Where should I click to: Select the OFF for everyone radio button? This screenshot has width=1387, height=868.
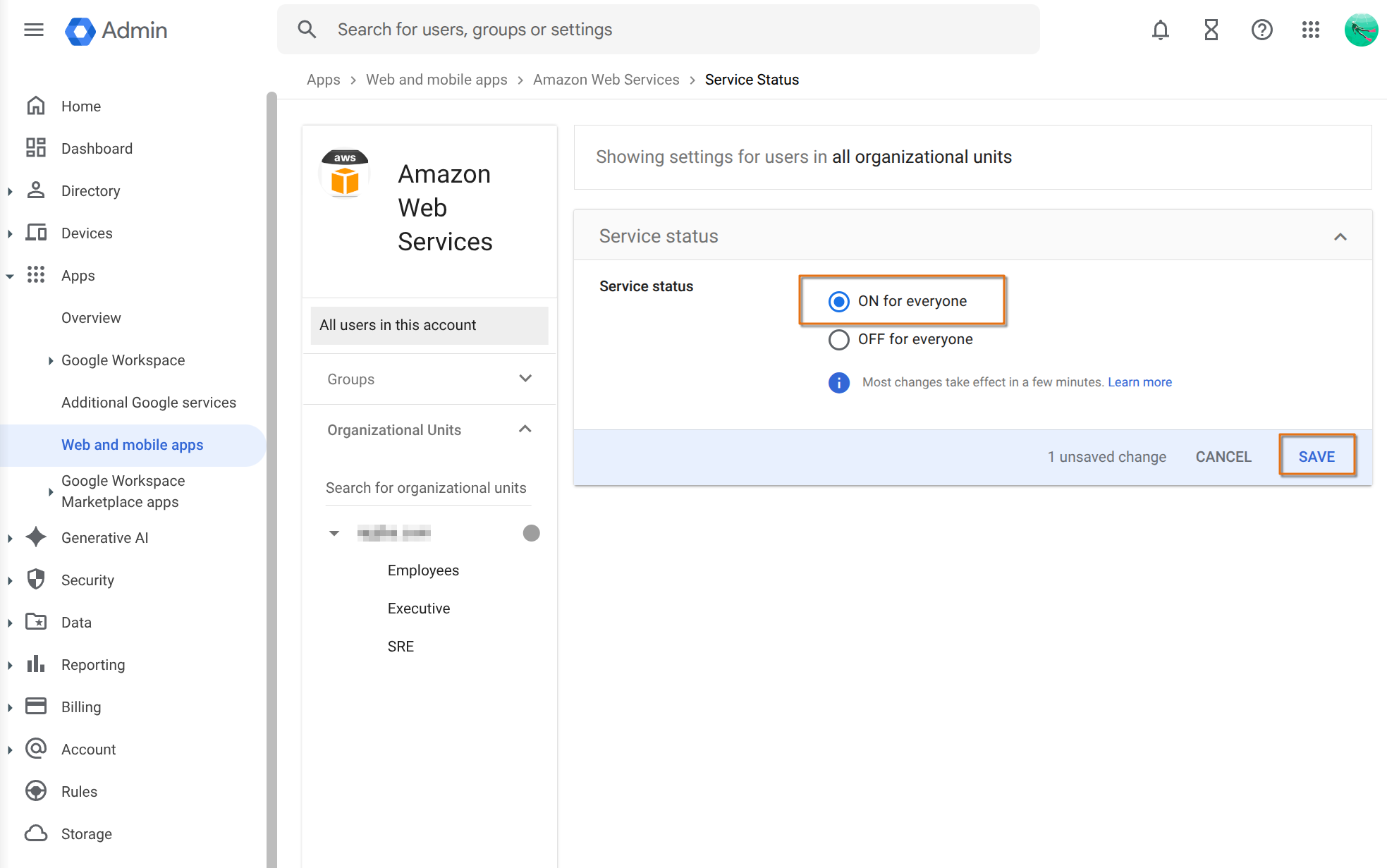tap(838, 339)
